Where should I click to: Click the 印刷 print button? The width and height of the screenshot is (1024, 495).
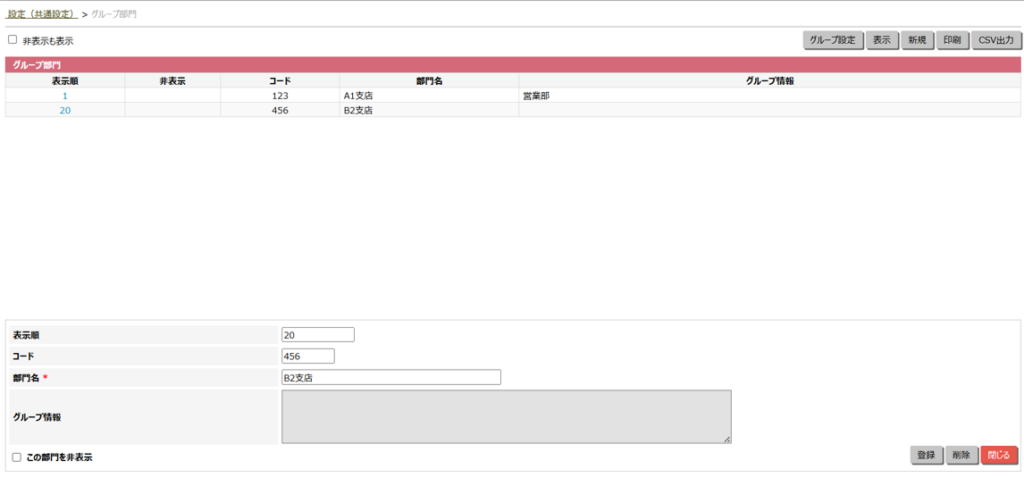click(x=951, y=40)
